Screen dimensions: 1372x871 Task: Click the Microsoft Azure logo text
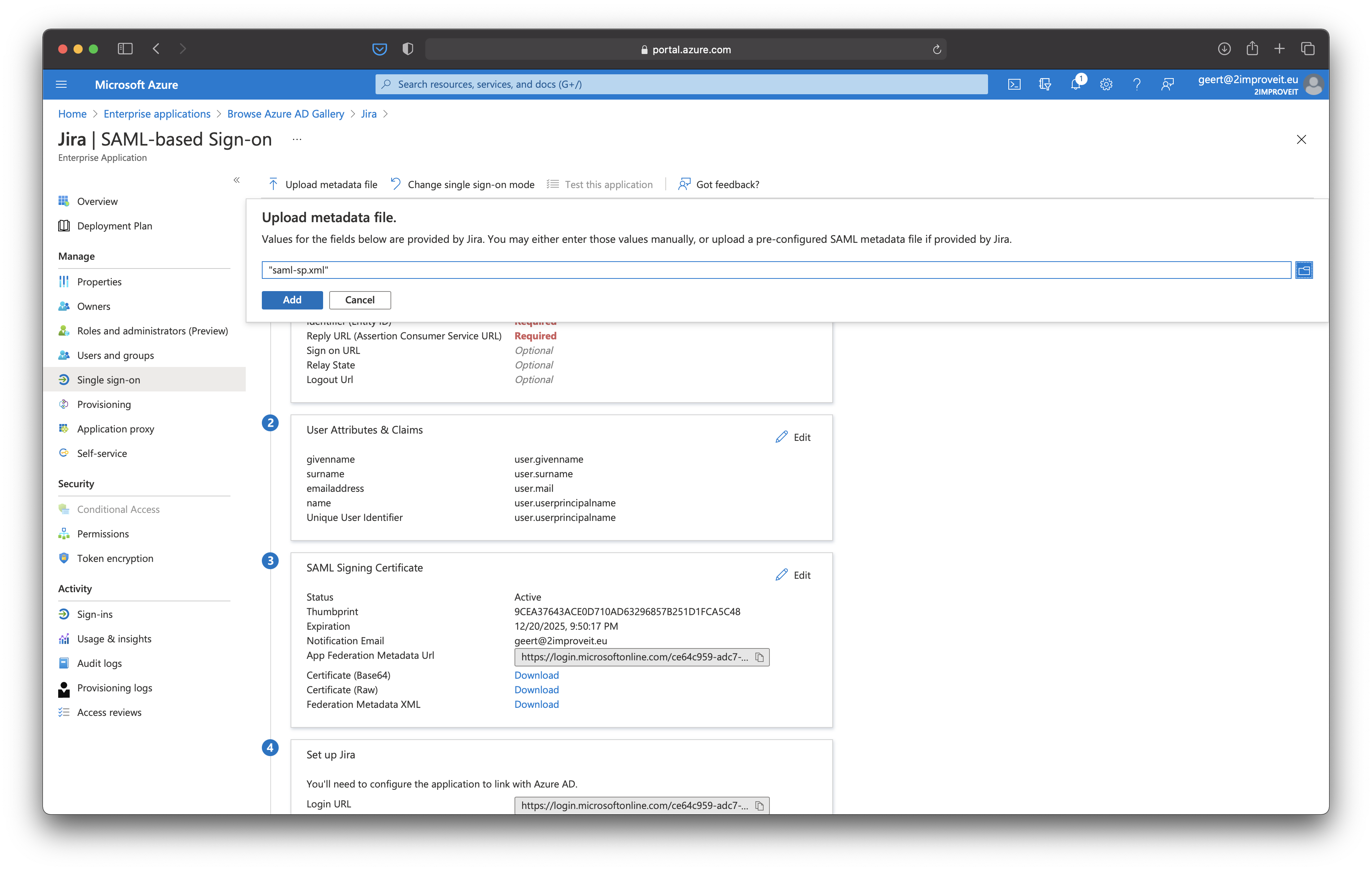pos(136,84)
